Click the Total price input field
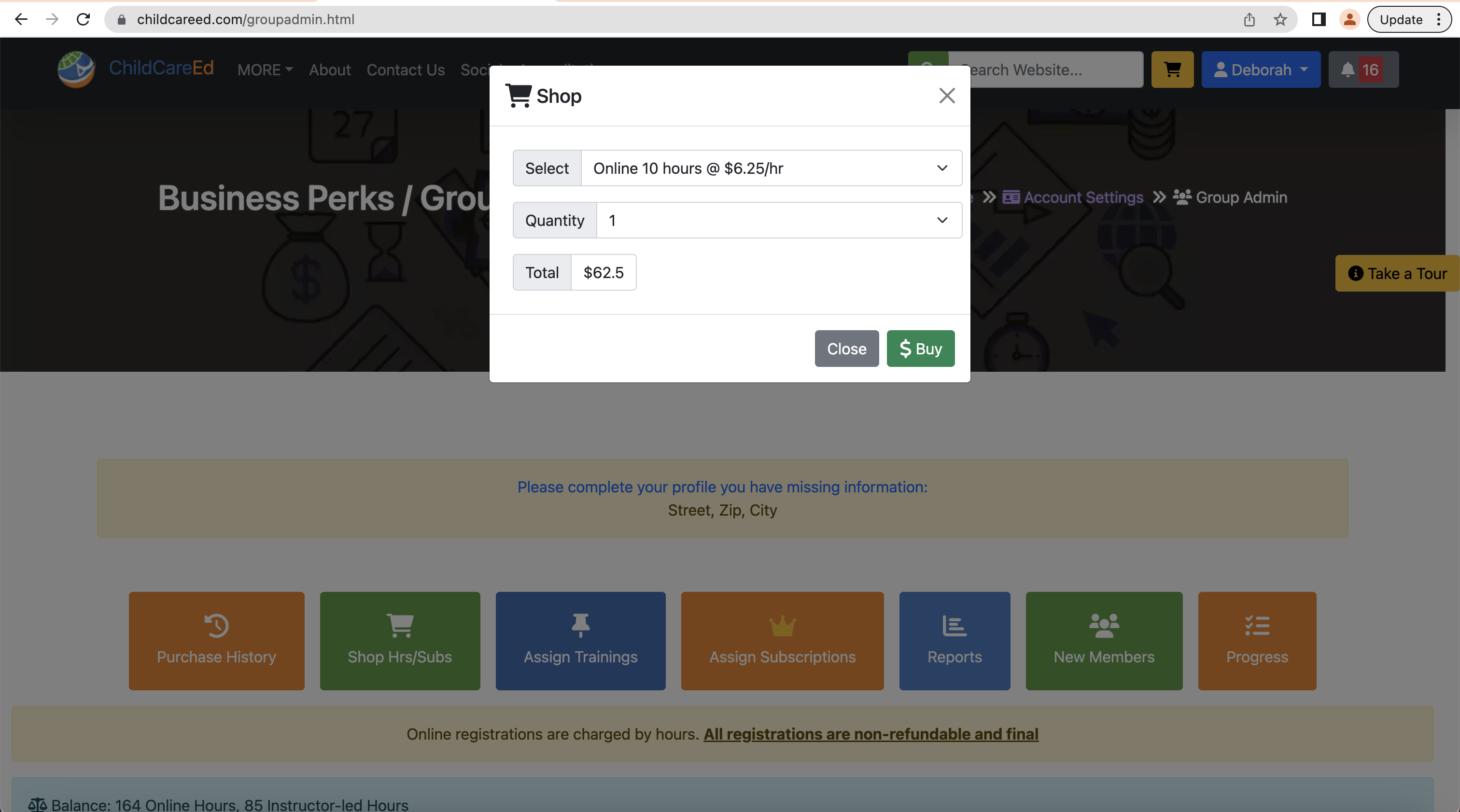Screen dimensions: 1460x812 point(603,272)
